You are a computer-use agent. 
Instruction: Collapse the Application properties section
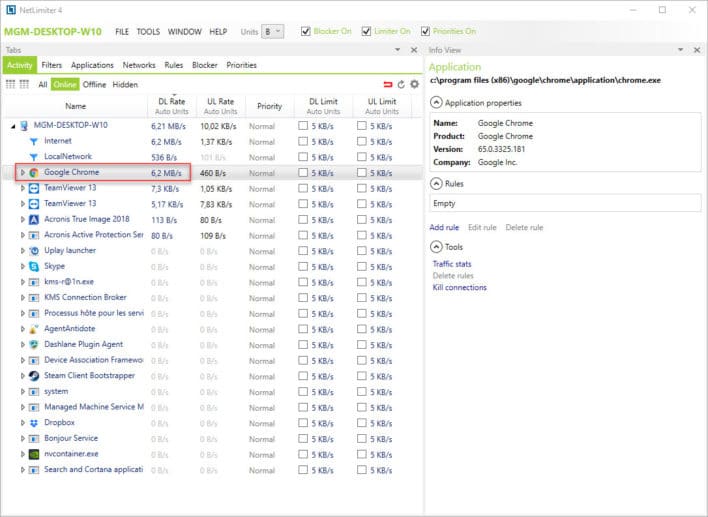pyautogui.click(x=435, y=103)
